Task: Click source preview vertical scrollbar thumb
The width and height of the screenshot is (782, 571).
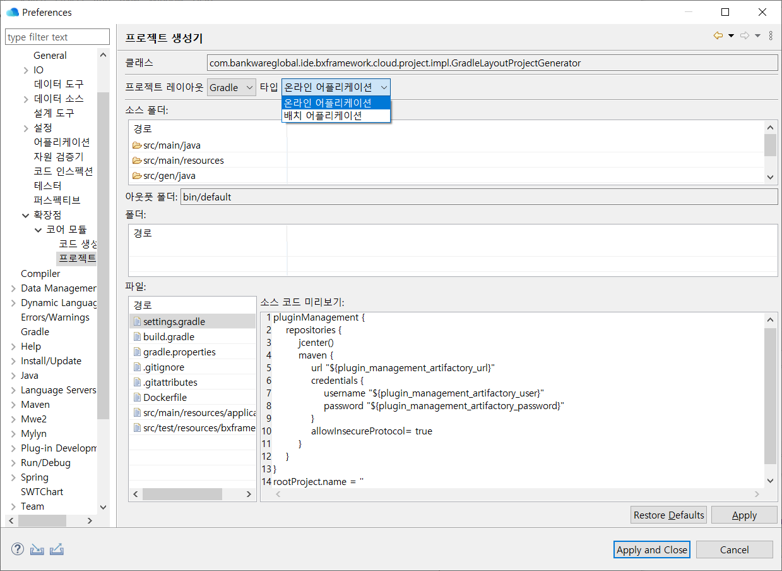Action: tap(770, 396)
